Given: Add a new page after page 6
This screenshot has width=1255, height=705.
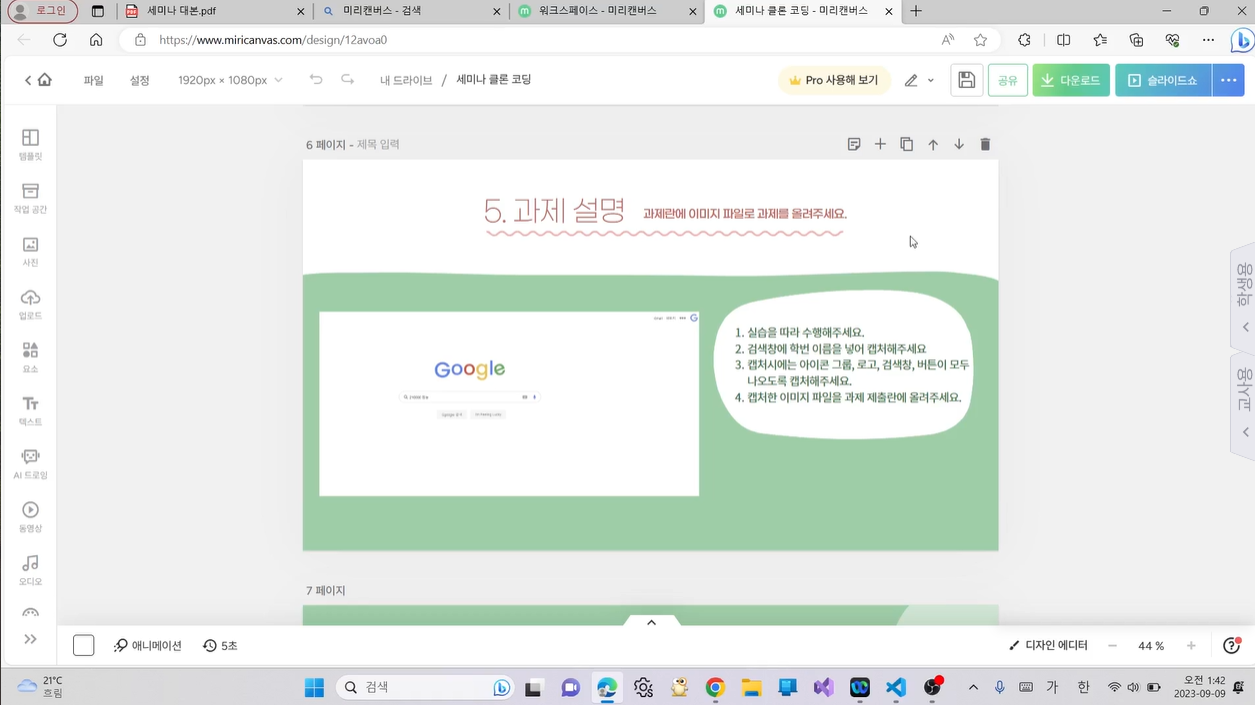Looking at the screenshot, I should [x=880, y=144].
